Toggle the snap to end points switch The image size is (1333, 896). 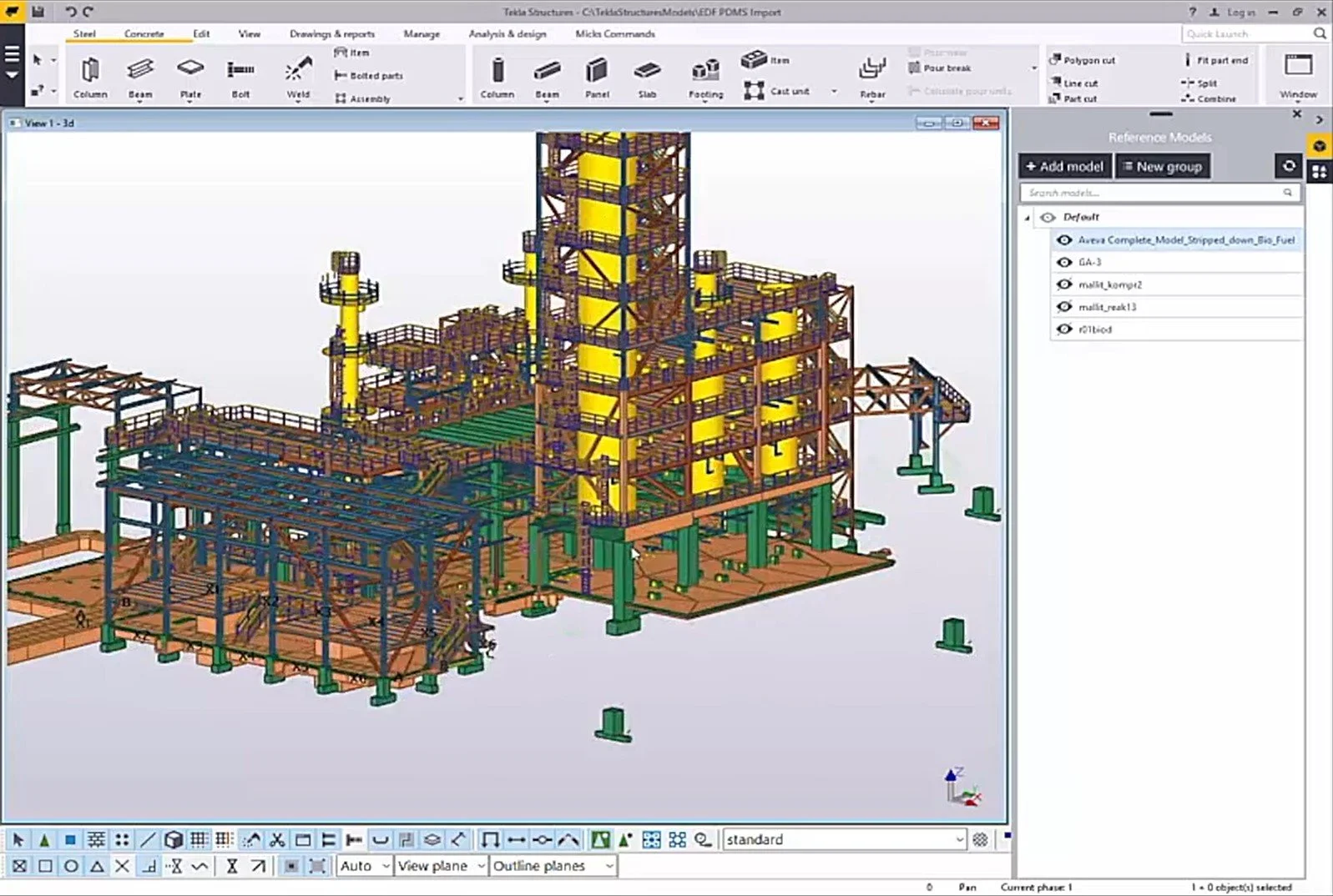point(45,866)
